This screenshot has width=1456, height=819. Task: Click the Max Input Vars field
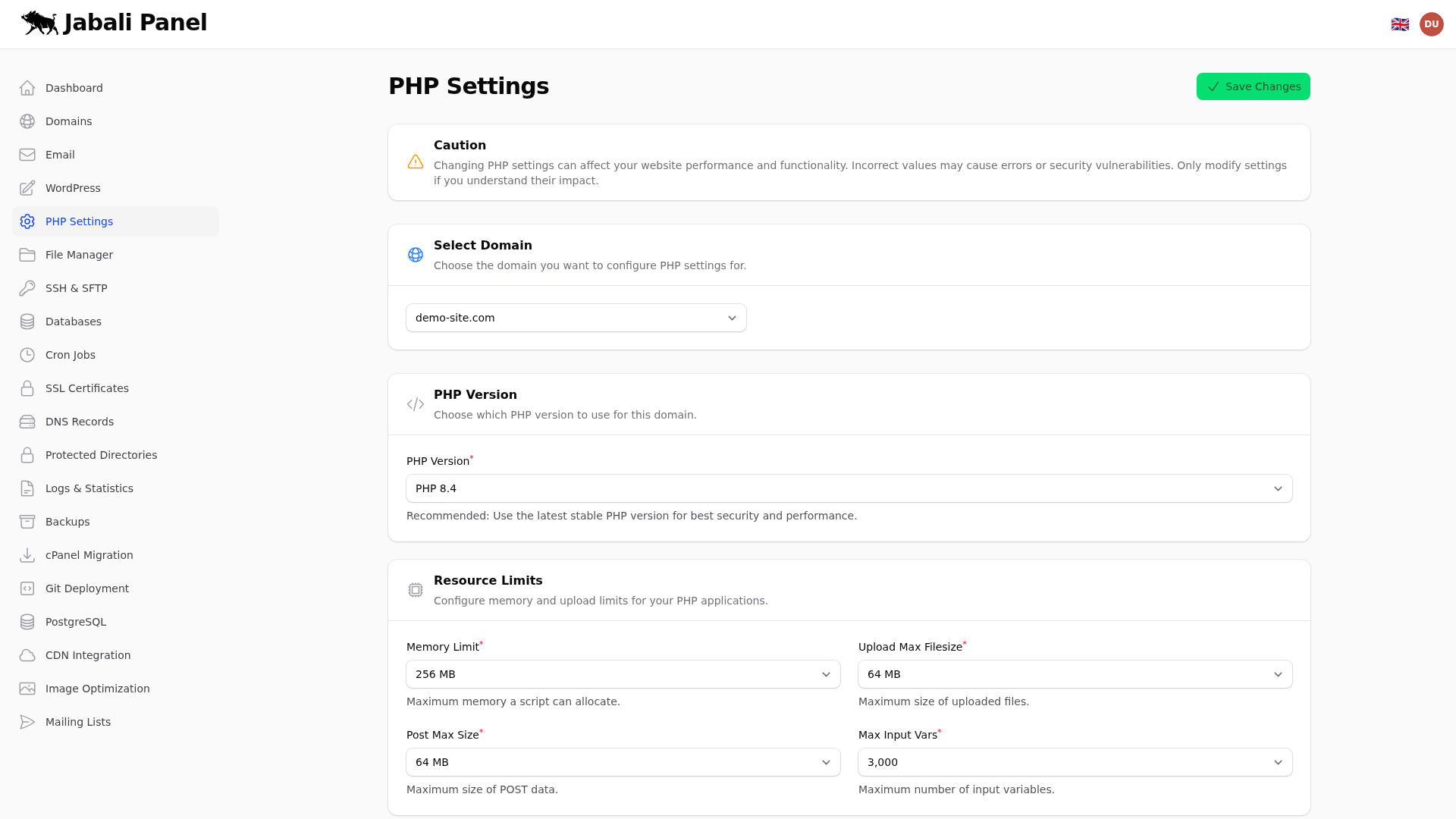point(1075,762)
